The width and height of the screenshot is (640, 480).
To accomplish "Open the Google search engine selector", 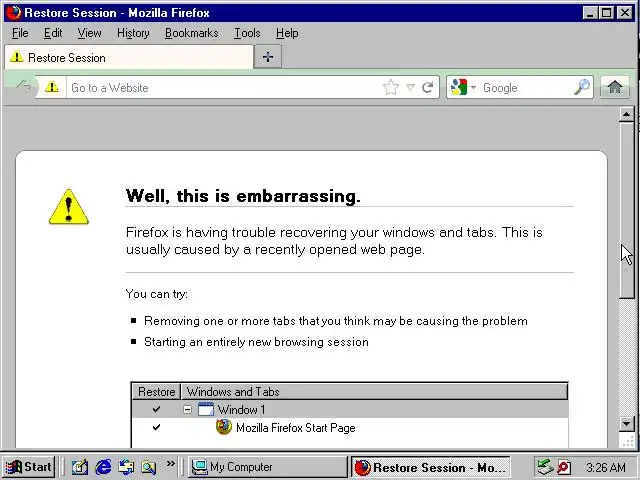I will pos(463,87).
